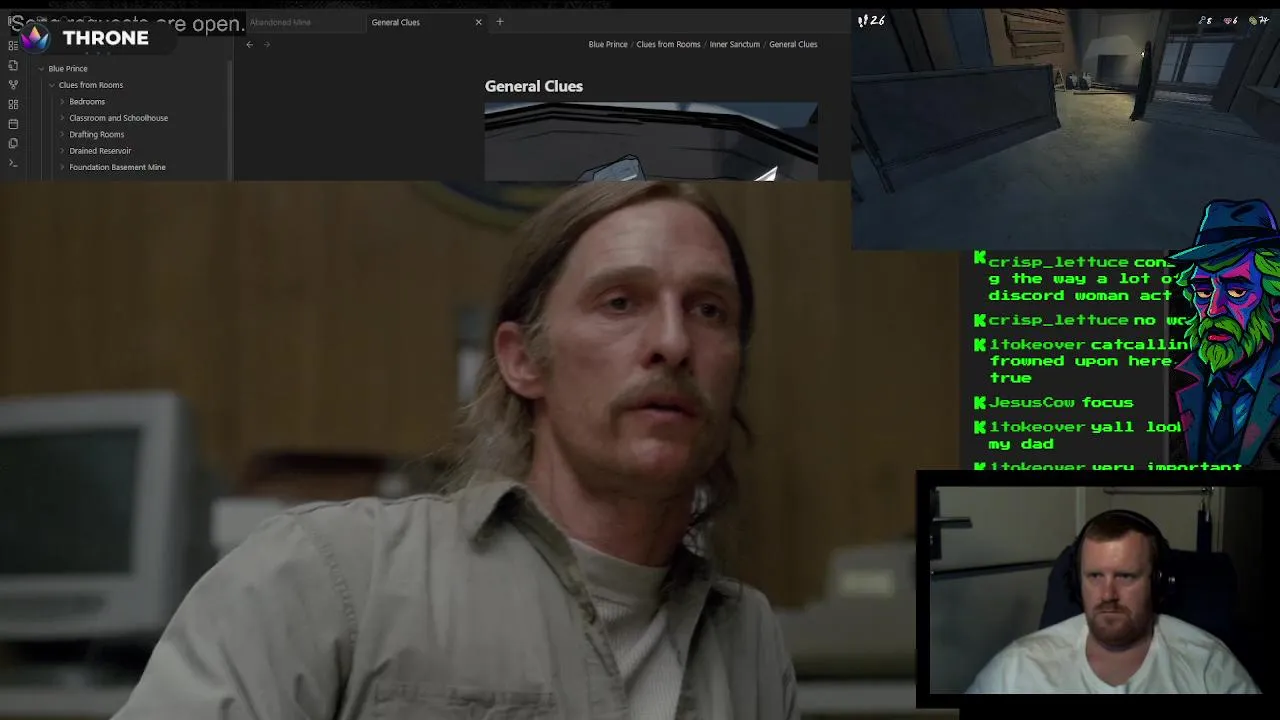Expand the Classroom and Schoolhouse chevron
This screenshot has height=720, width=1280.
[x=62, y=118]
